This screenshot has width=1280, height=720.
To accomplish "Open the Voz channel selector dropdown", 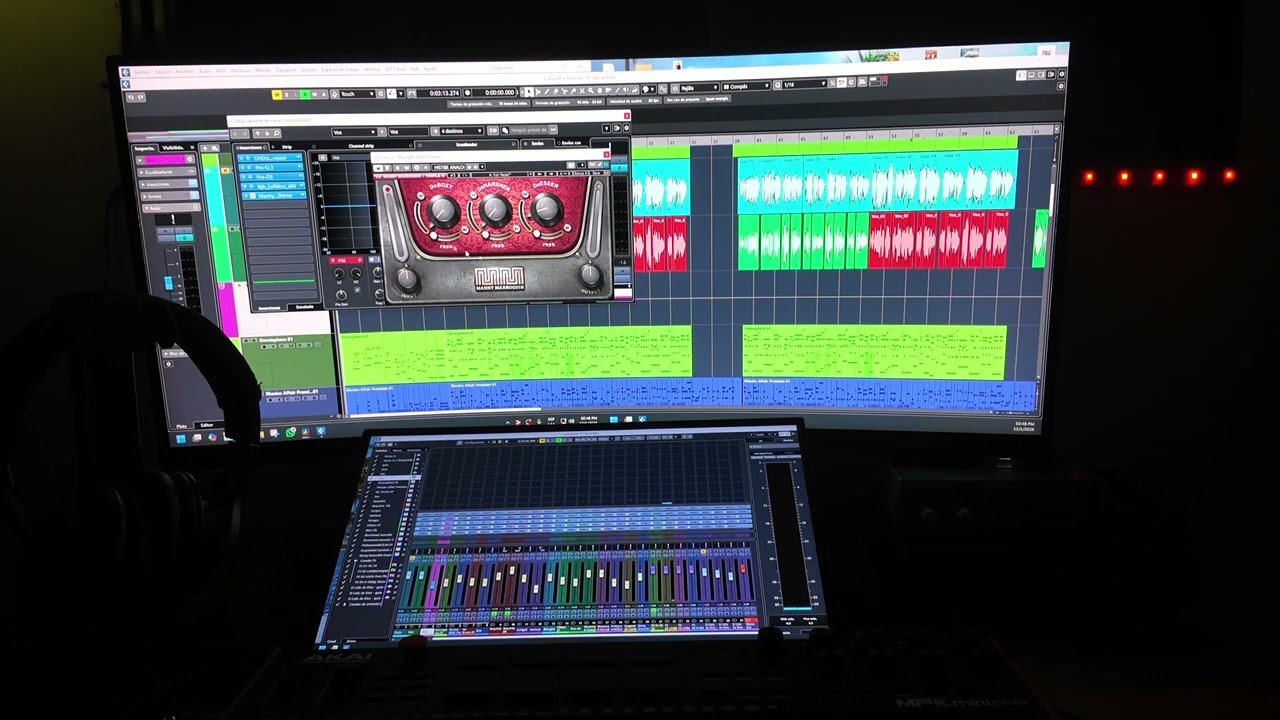I will pos(354,131).
